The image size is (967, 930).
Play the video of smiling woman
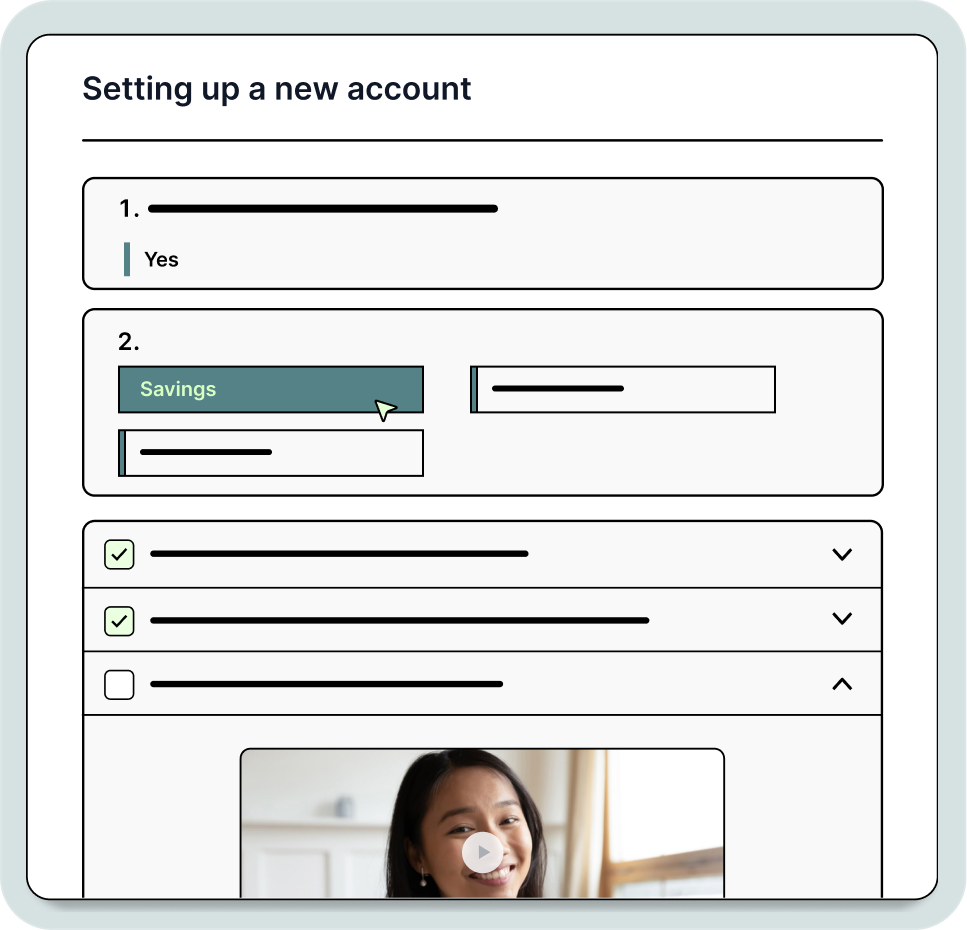tap(482, 852)
